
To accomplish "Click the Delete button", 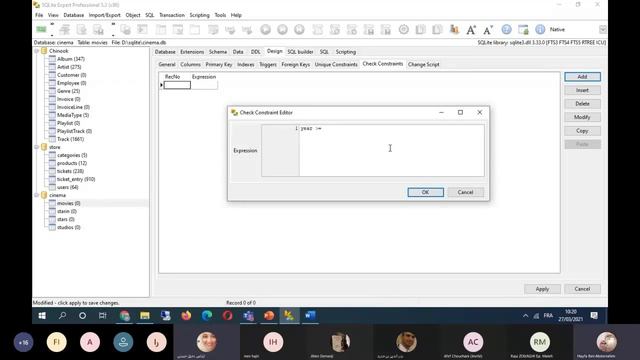I will click(582, 104).
